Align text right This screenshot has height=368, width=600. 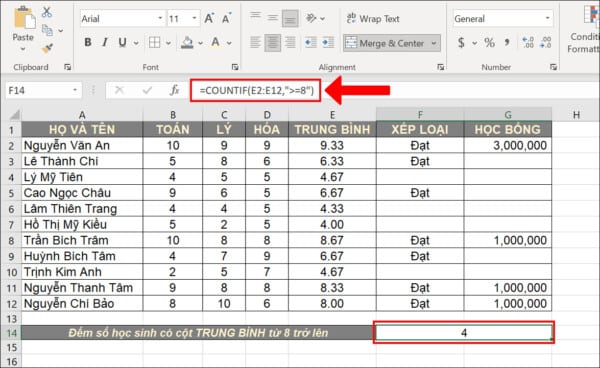point(290,42)
